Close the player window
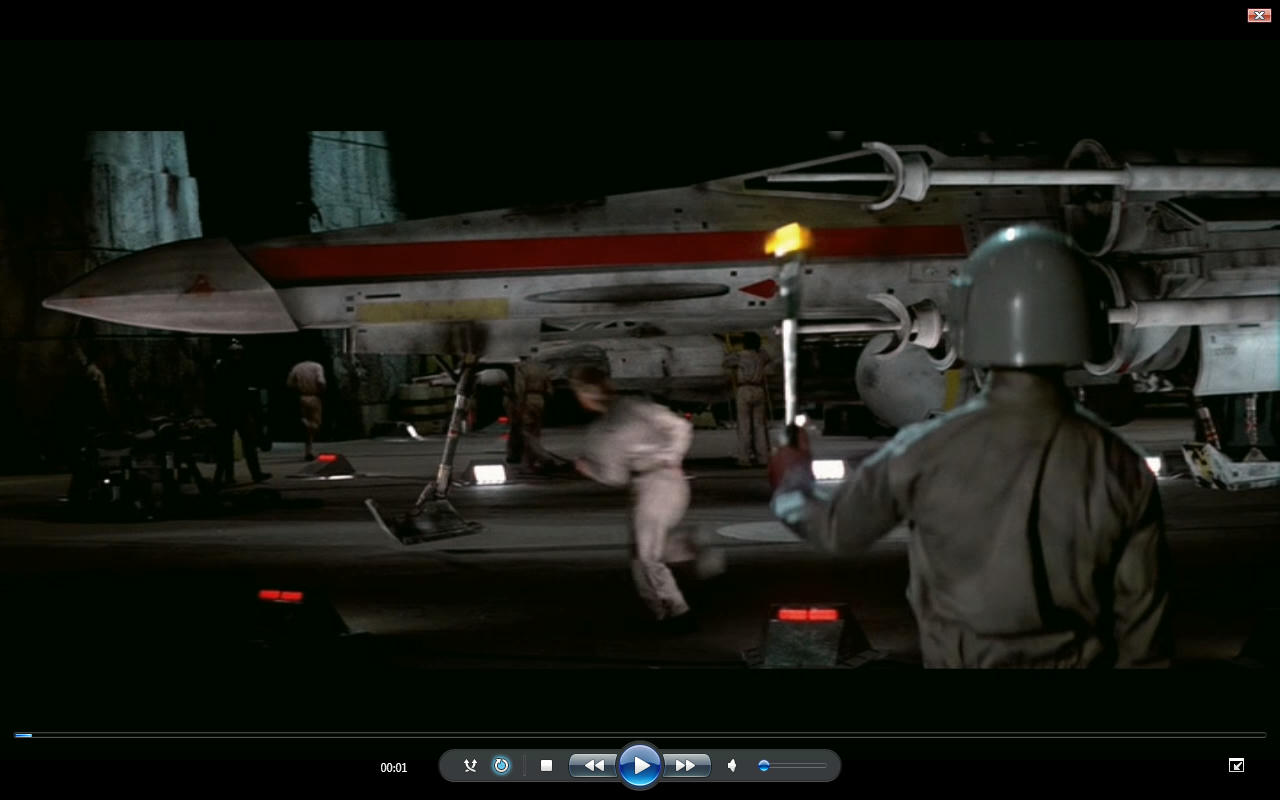 pyautogui.click(x=1259, y=15)
